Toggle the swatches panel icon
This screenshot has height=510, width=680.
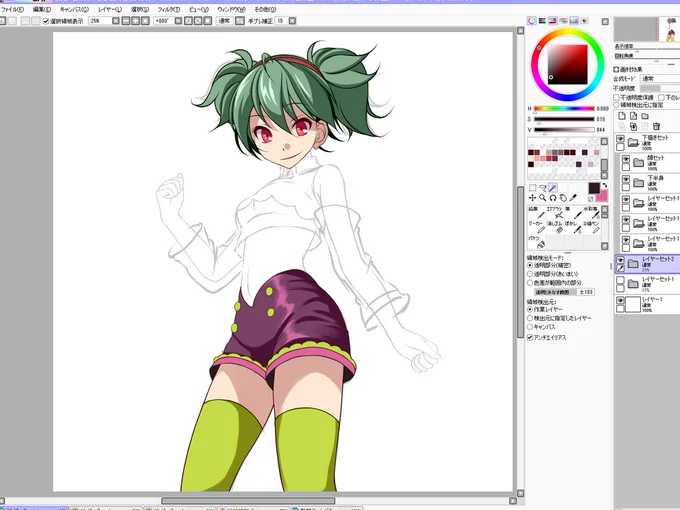(574, 21)
